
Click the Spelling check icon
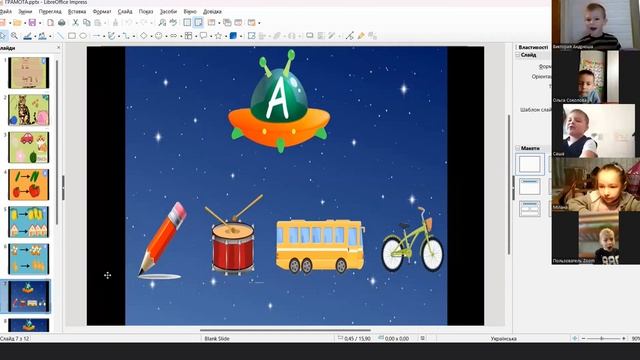coord(173,23)
